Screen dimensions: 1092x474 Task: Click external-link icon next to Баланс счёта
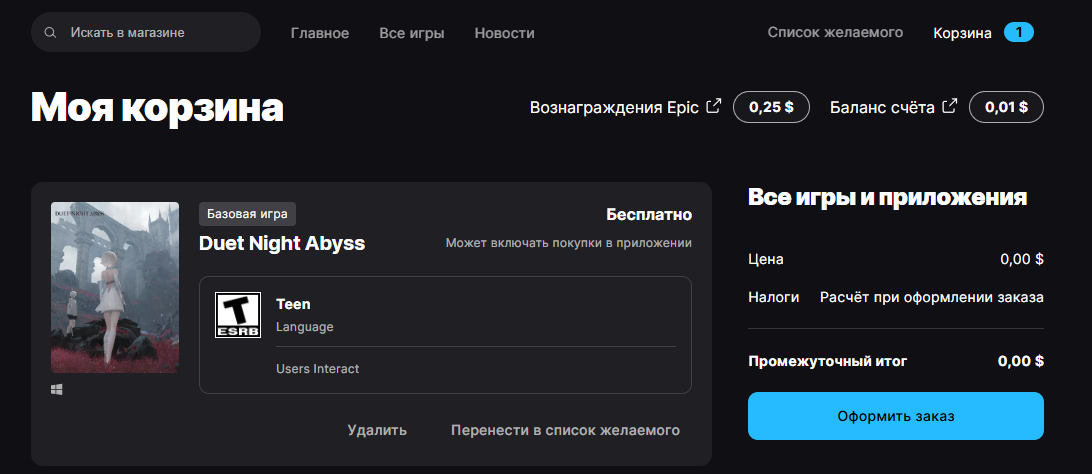coord(949,106)
